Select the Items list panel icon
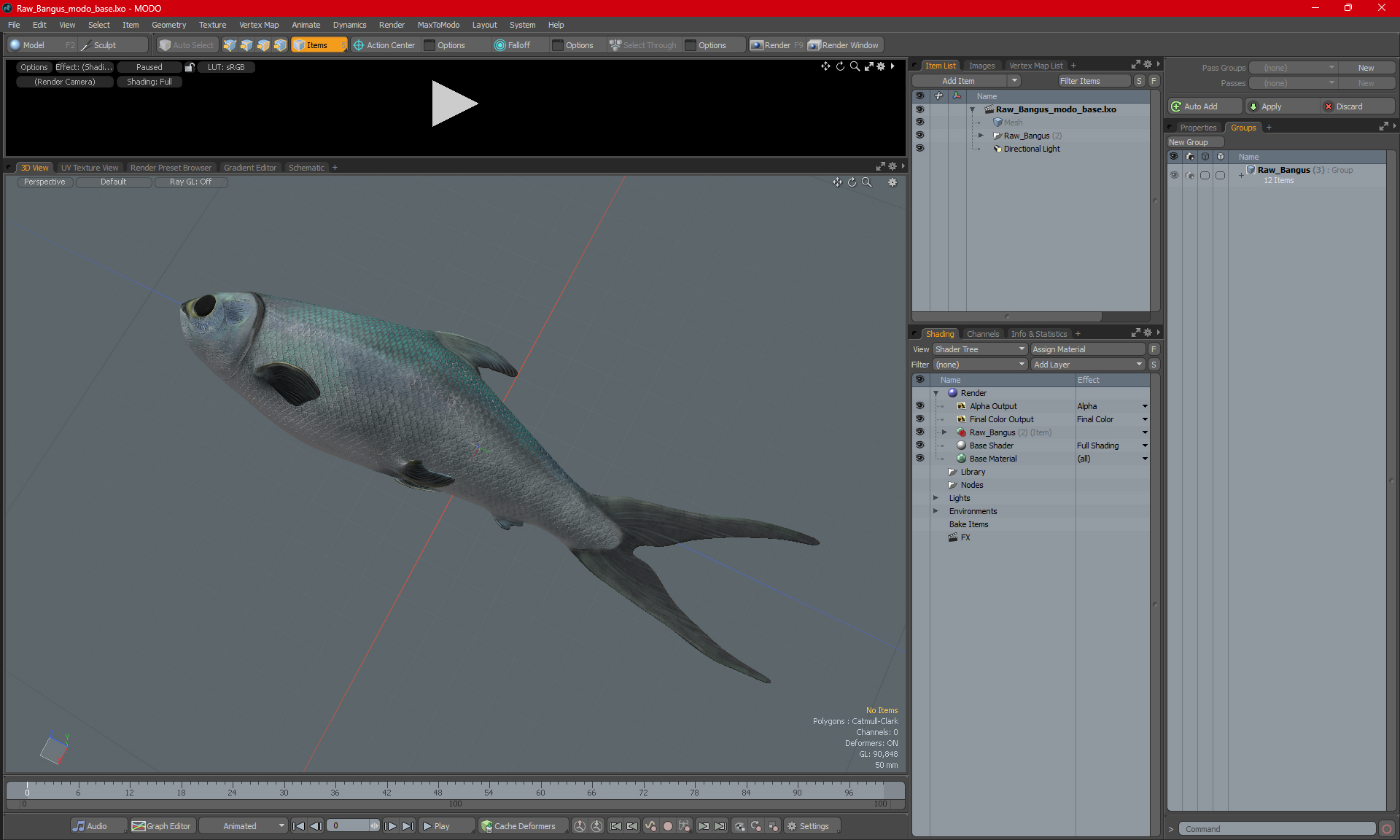Screen dimensions: 1400x840 [940, 65]
